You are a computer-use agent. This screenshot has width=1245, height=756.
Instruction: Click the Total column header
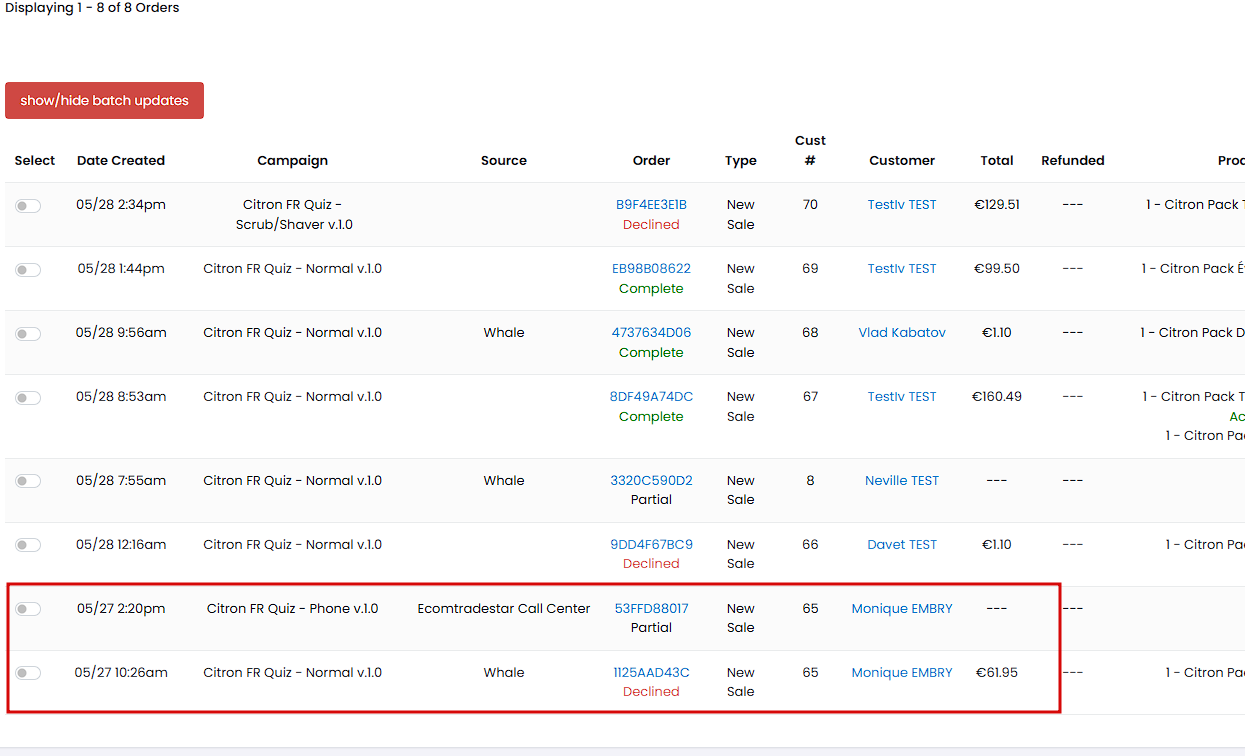point(997,160)
